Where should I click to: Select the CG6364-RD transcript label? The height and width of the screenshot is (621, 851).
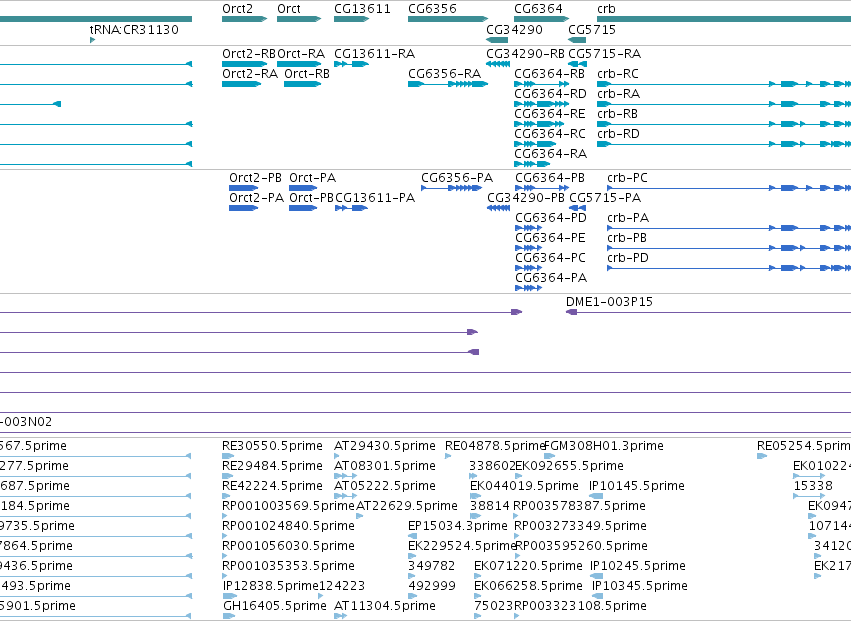(550, 94)
